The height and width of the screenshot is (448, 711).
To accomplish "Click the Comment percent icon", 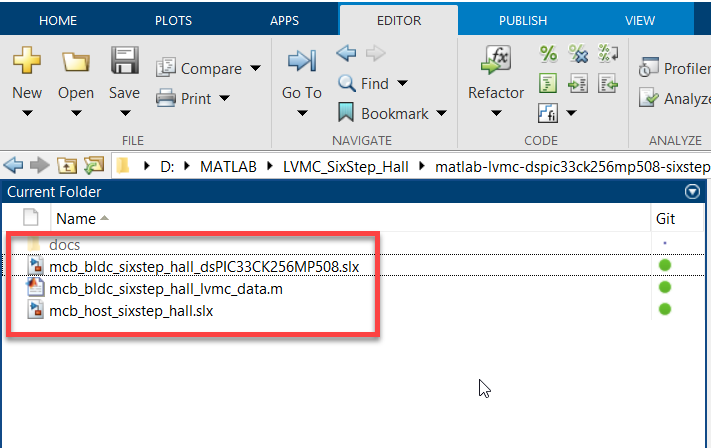I will point(548,54).
